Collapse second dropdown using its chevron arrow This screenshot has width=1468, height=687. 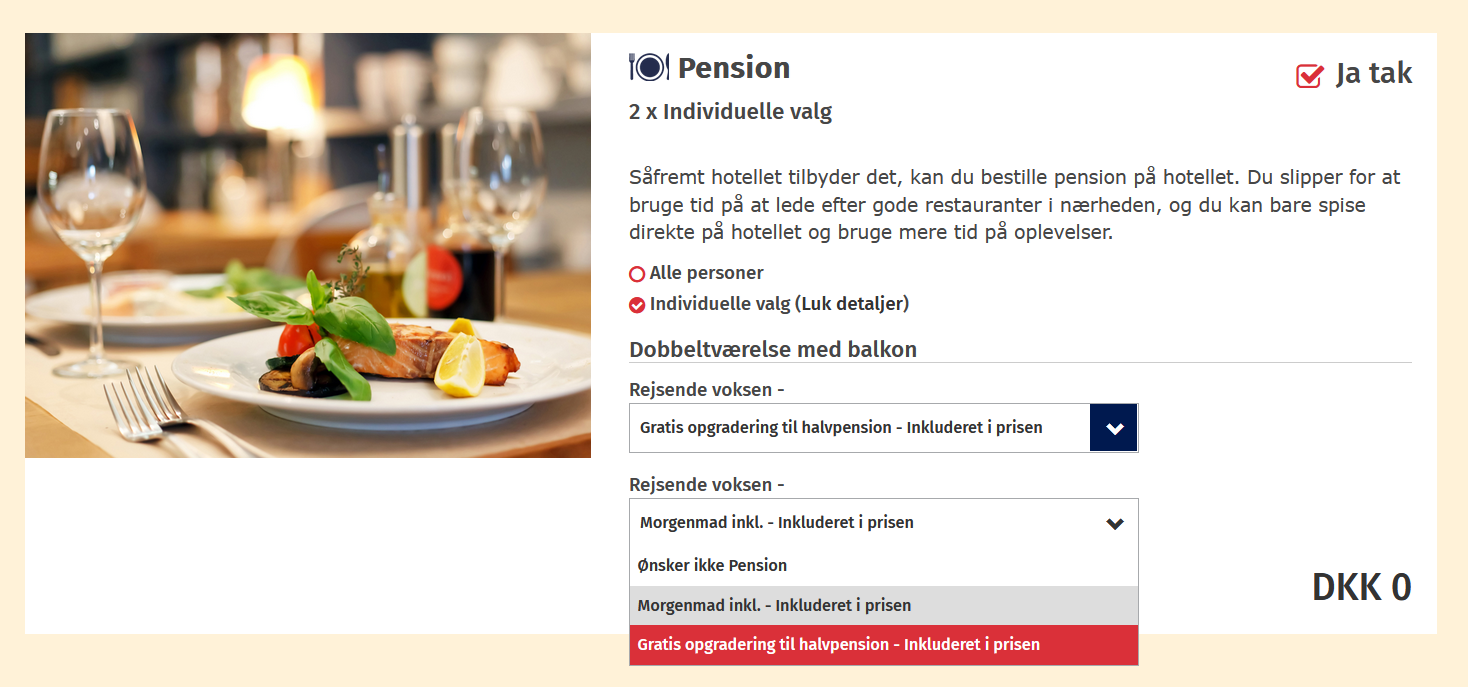tap(1115, 523)
